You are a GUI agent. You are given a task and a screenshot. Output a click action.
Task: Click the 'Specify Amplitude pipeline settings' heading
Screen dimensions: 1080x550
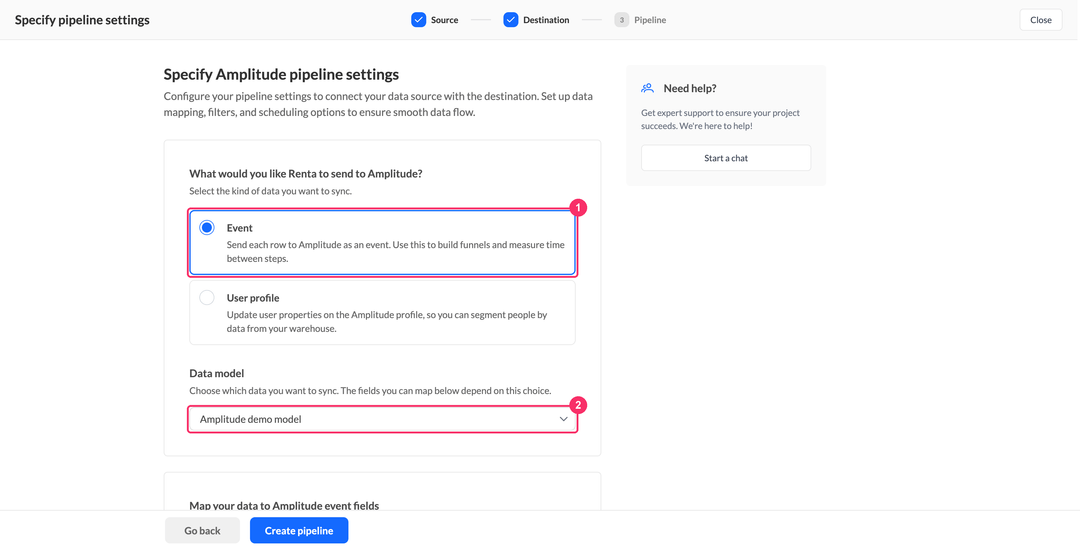point(281,74)
